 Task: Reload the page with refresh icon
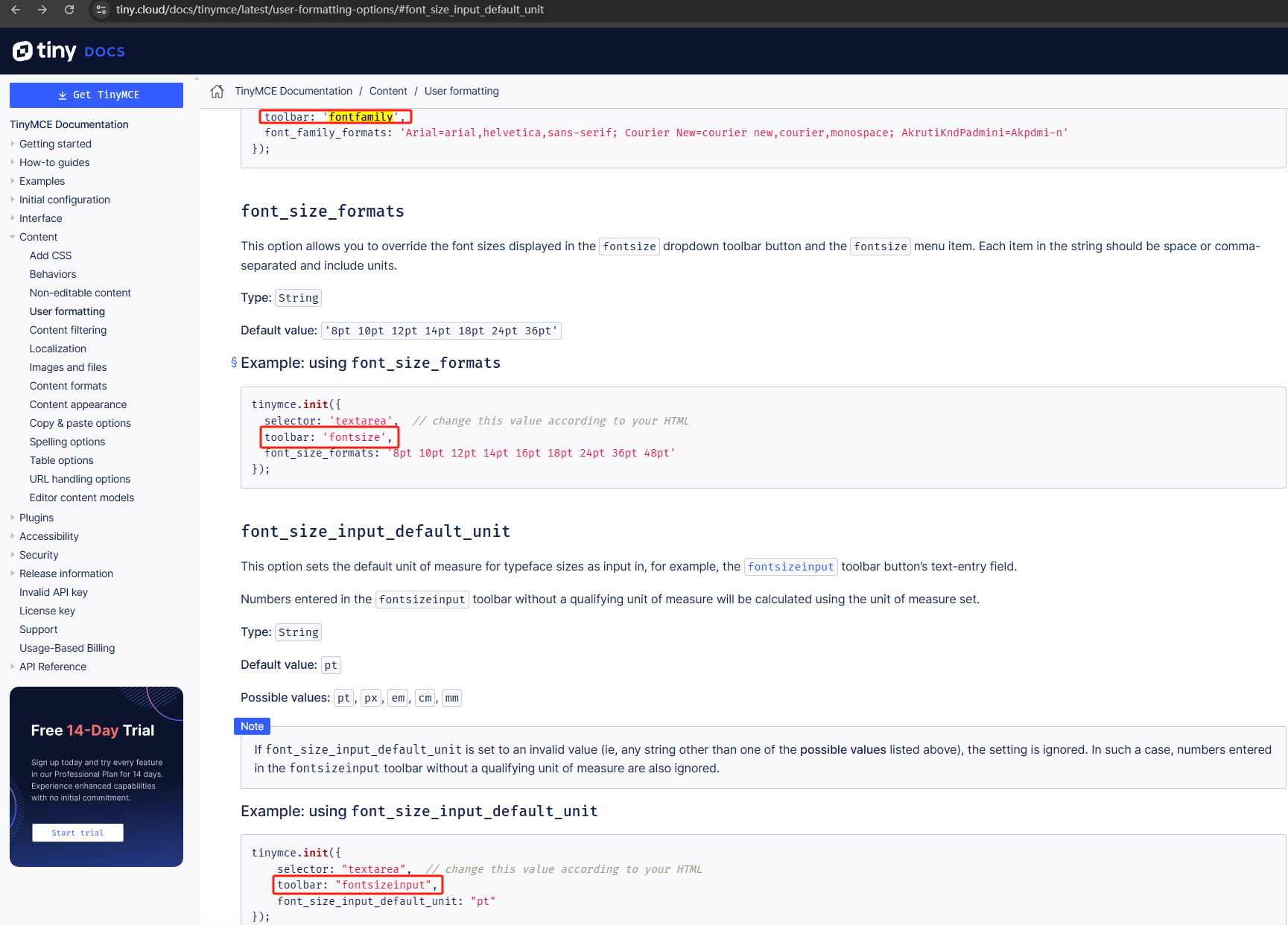(69, 10)
